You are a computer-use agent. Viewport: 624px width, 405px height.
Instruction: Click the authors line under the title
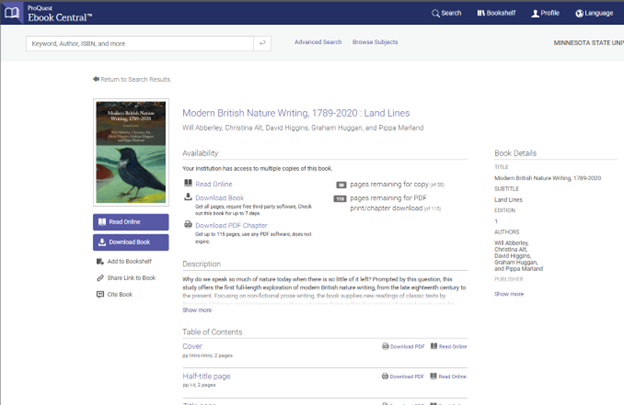pyautogui.click(x=303, y=128)
